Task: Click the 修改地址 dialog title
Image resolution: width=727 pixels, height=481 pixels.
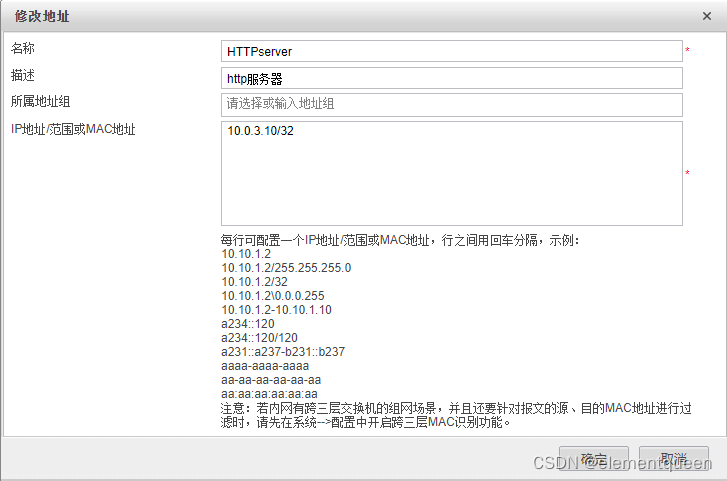Action: [42, 16]
